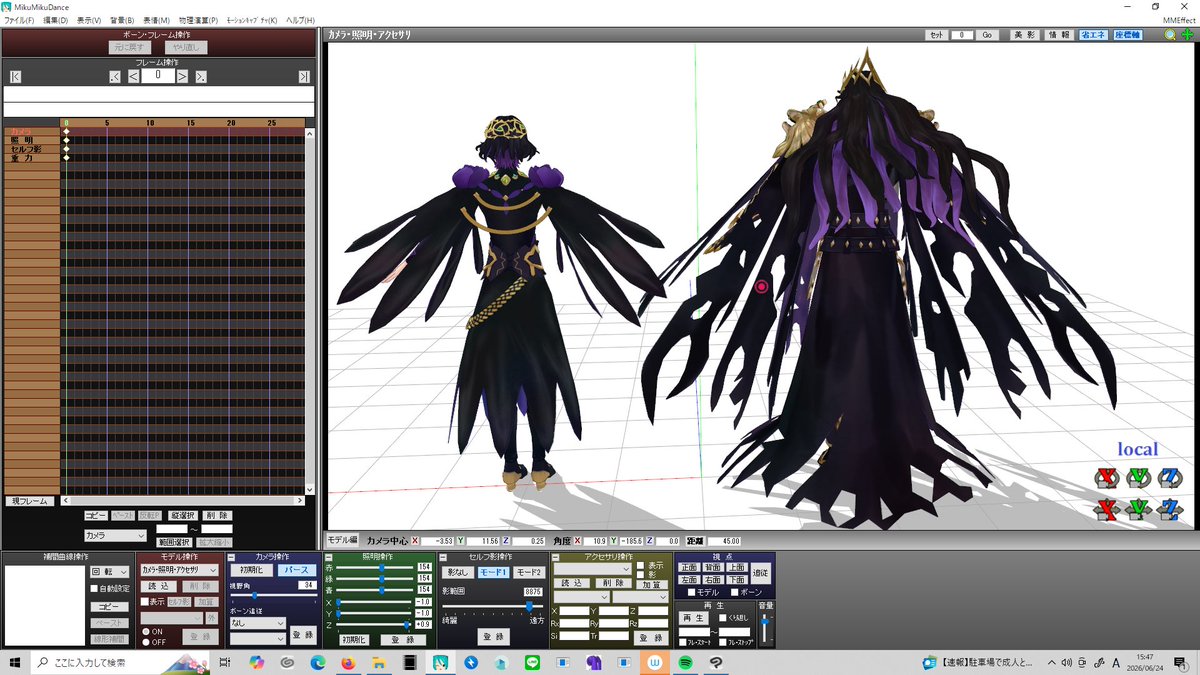The height and width of the screenshot is (675, 1200).
Task: Toggle くり返し repeat checkbox
Action: click(x=723, y=618)
